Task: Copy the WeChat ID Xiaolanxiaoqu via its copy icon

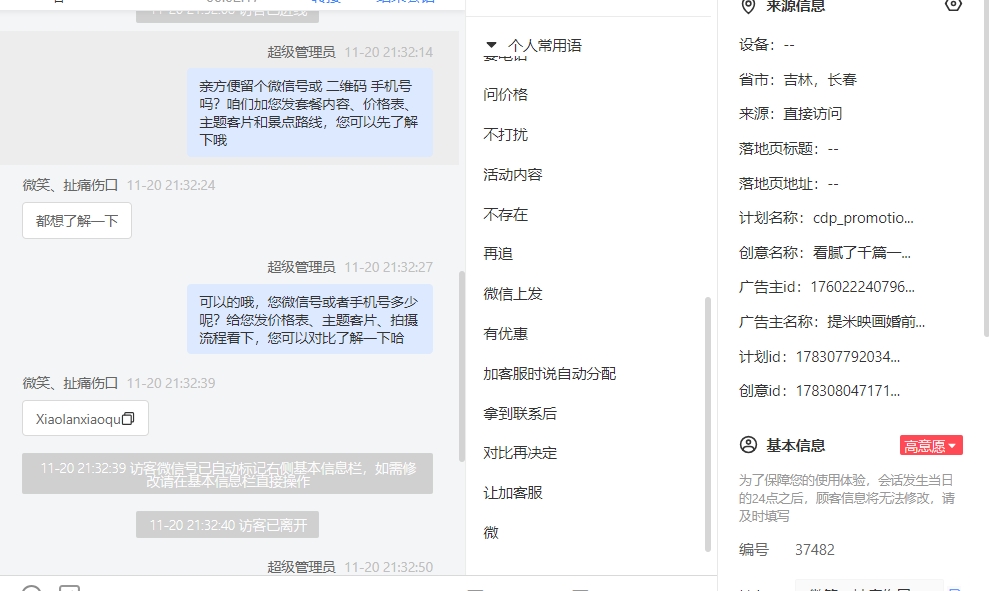Action: pyautogui.click(x=128, y=419)
